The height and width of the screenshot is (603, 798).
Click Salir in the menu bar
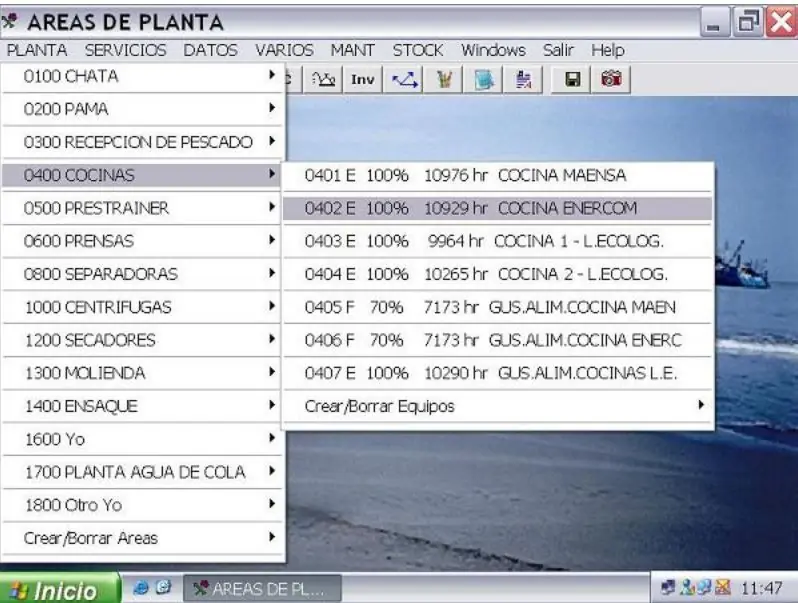(558, 50)
